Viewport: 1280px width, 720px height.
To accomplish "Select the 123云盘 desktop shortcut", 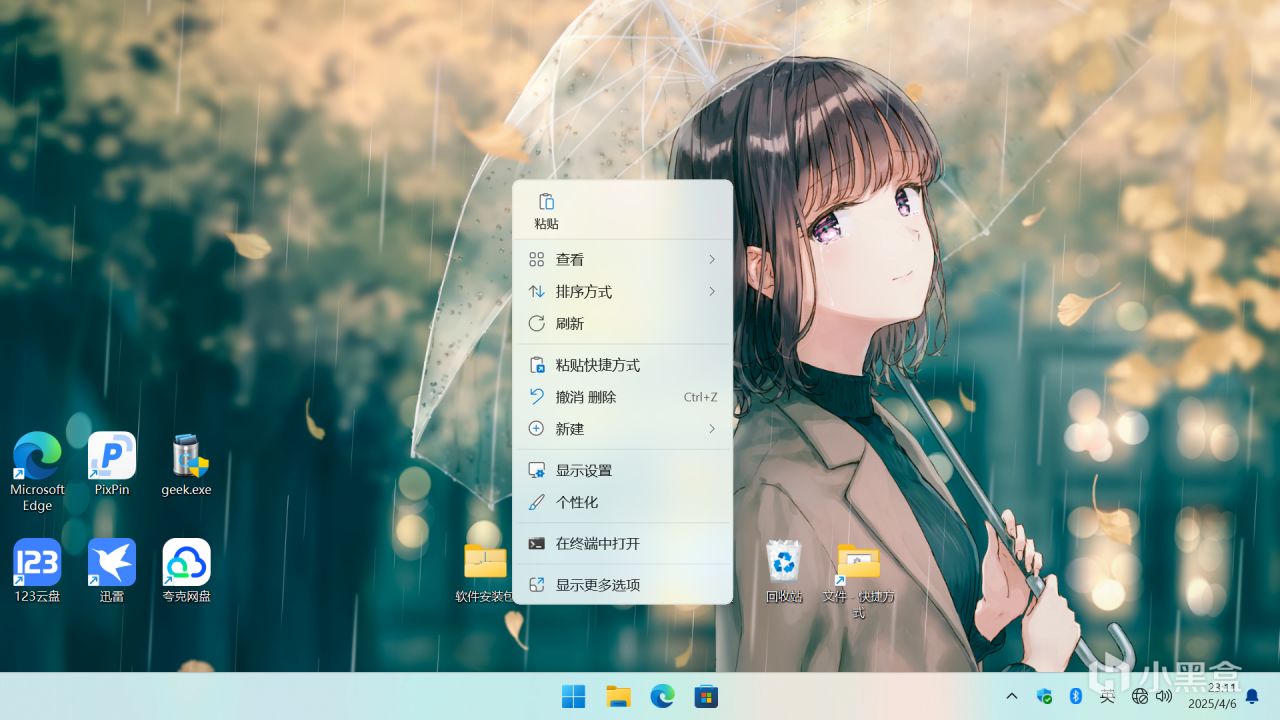I will point(37,571).
